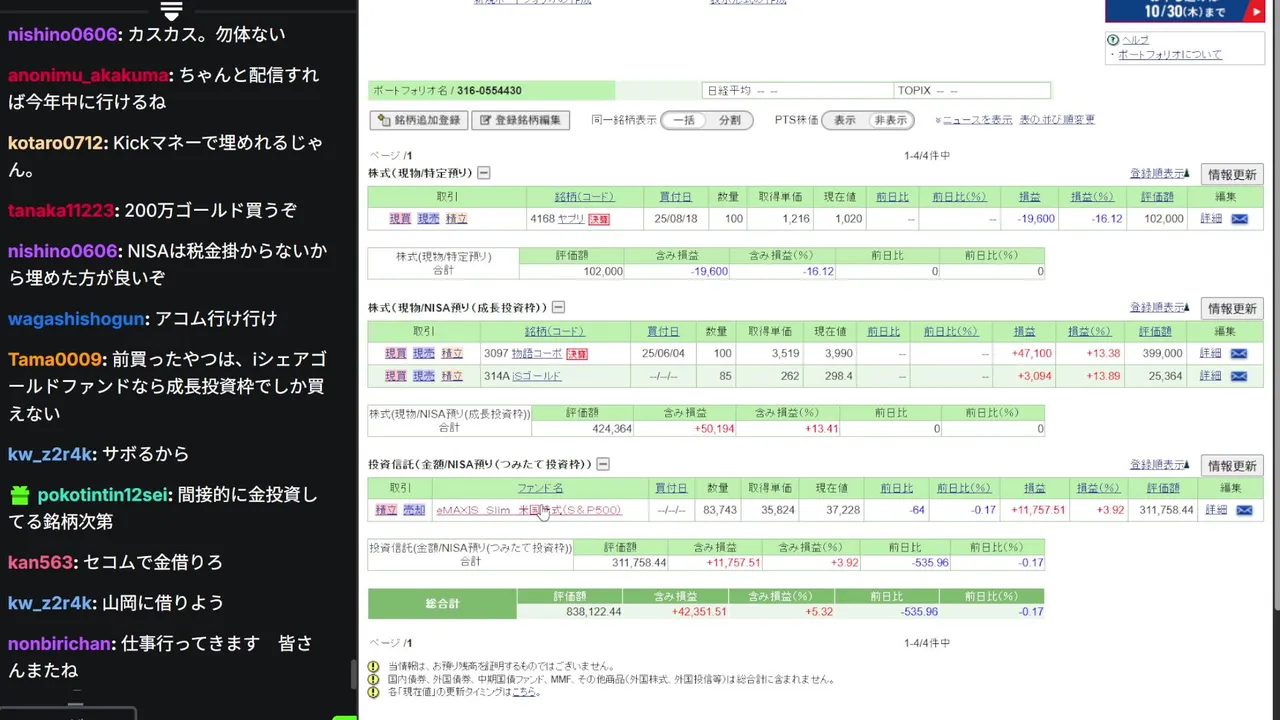Click the mail icon in the 4168 ヤプリ row
Screen dimensions: 1280x720
coord(1239,219)
